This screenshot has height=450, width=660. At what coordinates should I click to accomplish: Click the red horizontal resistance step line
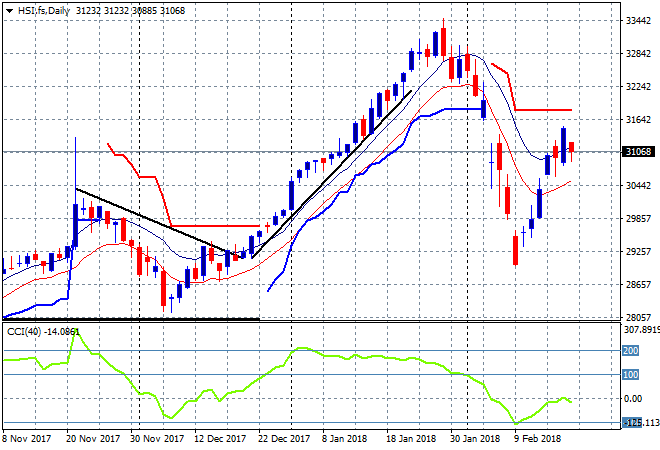(545, 110)
